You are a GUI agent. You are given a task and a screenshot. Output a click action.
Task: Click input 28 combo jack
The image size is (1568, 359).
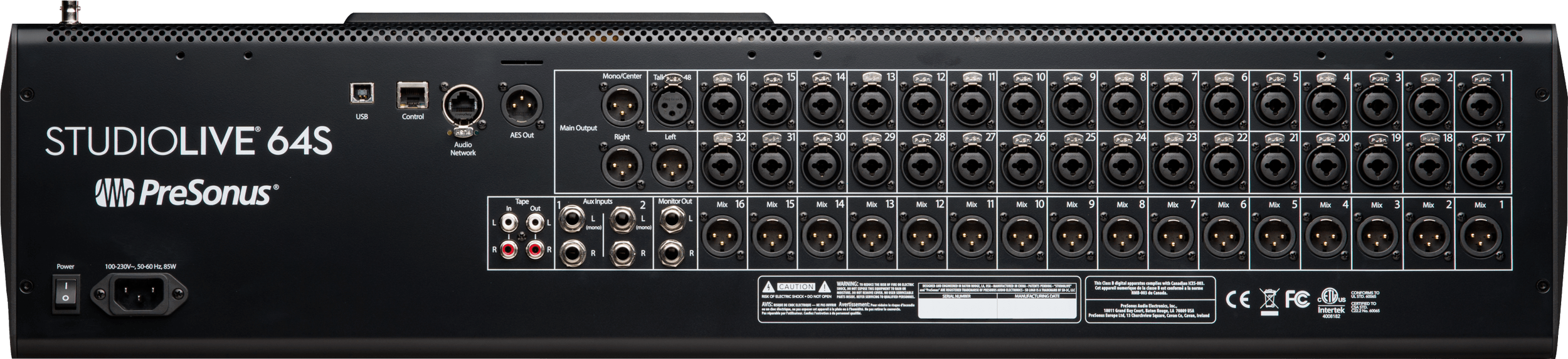point(922,166)
